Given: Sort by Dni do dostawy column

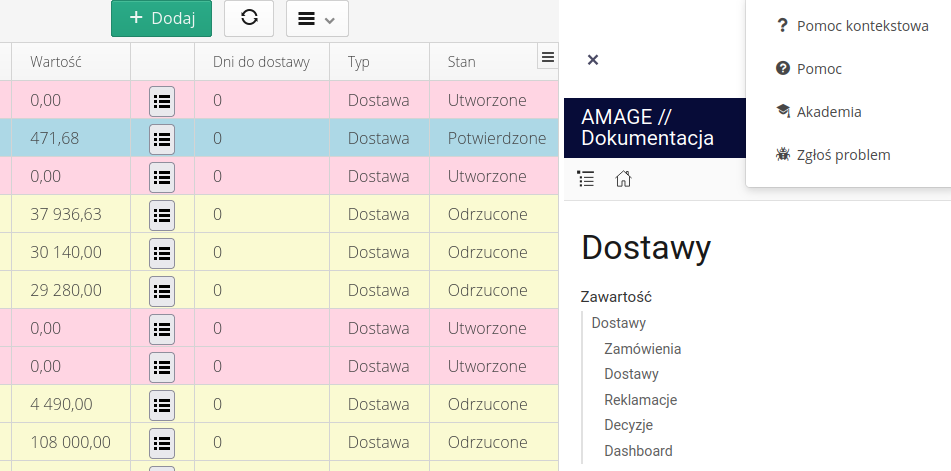Looking at the screenshot, I should pyautogui.click(x=261, y=62).
